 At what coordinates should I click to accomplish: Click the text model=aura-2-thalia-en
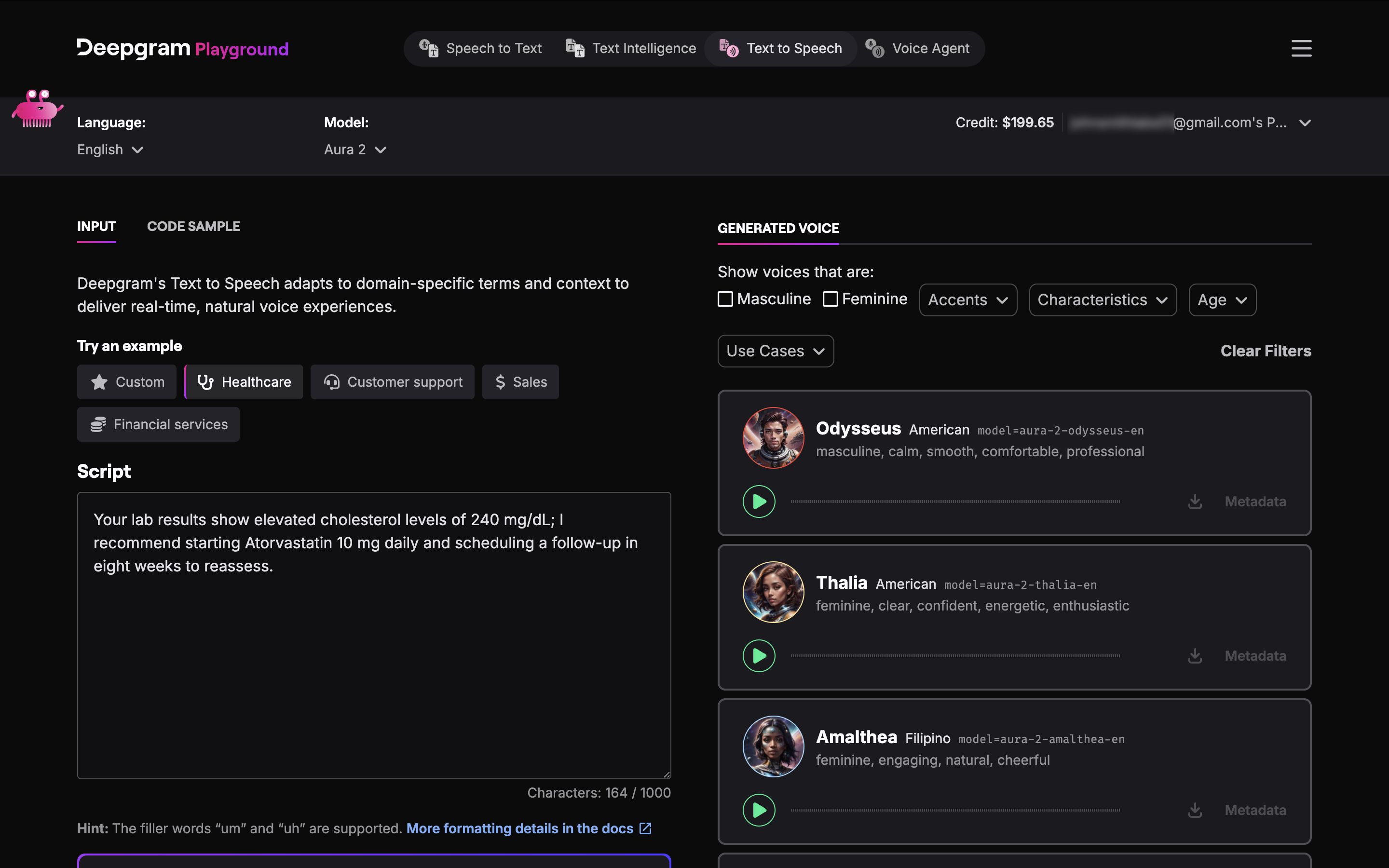point(1021,585)
